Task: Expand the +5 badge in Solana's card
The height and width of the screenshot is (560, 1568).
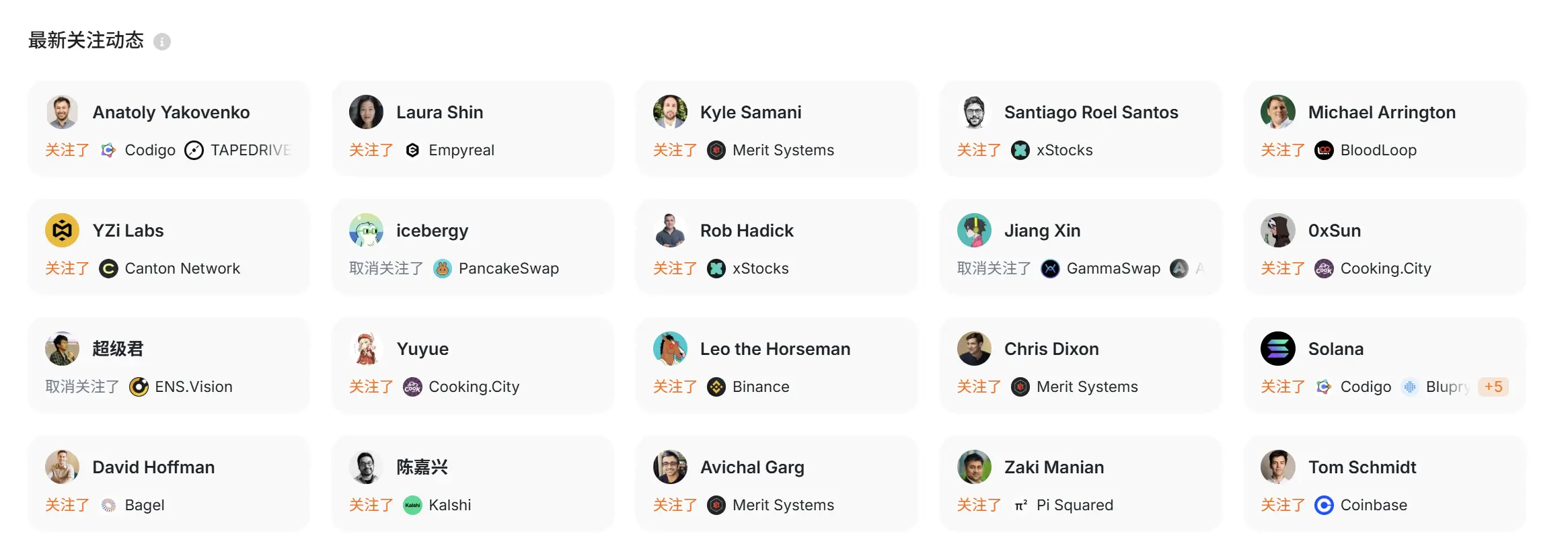Action: point(1493,387)
